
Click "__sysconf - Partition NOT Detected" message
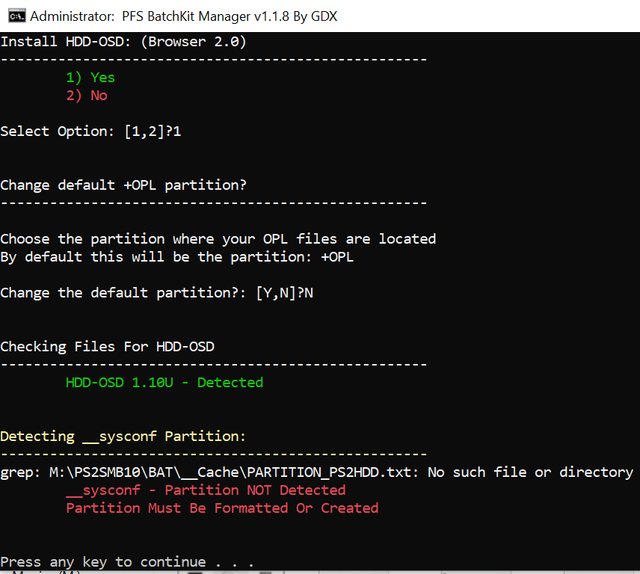tap(206, 490)
